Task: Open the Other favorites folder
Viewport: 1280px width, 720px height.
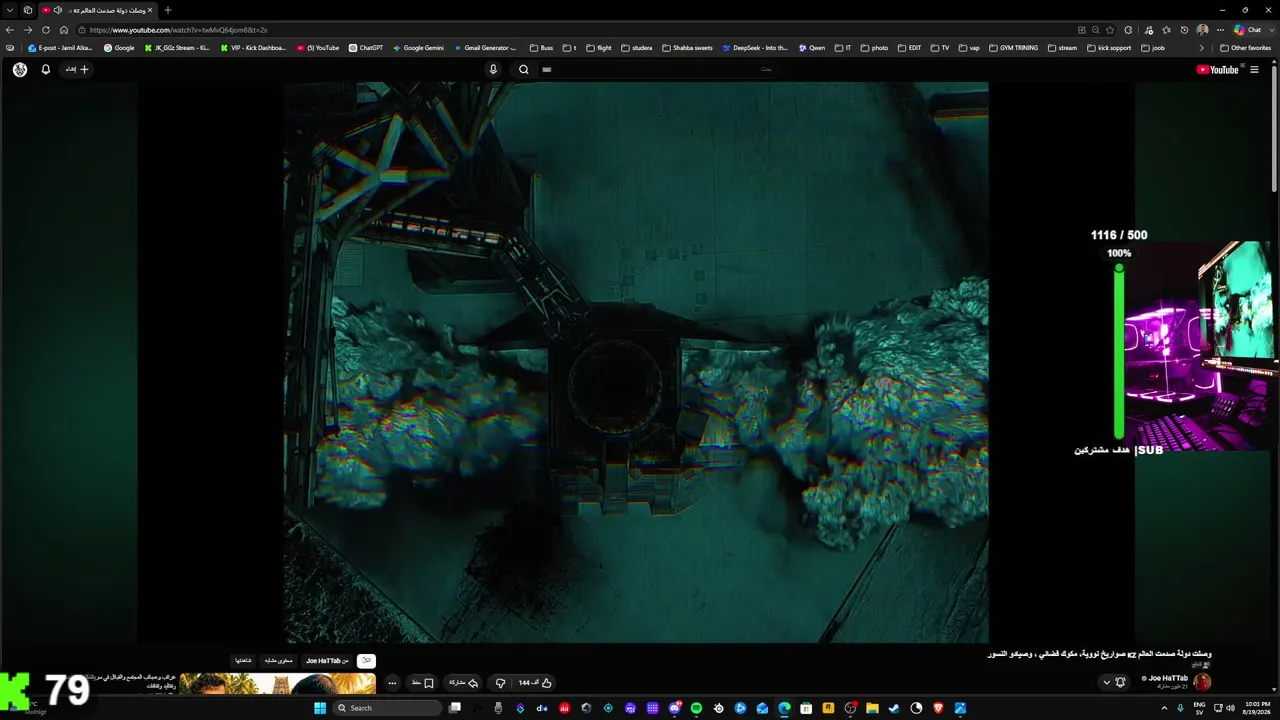Action: coord(1245,48)
